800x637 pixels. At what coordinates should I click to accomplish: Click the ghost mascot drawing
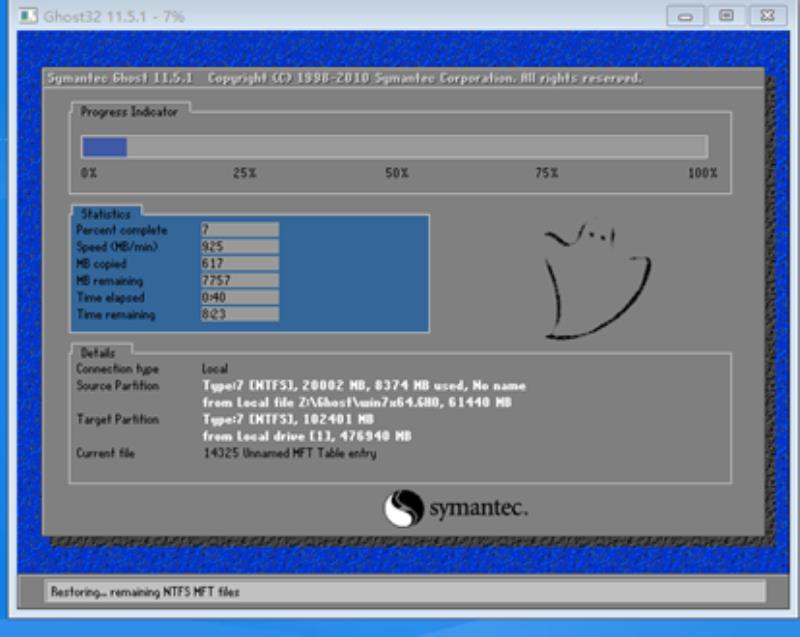point(596,280)
